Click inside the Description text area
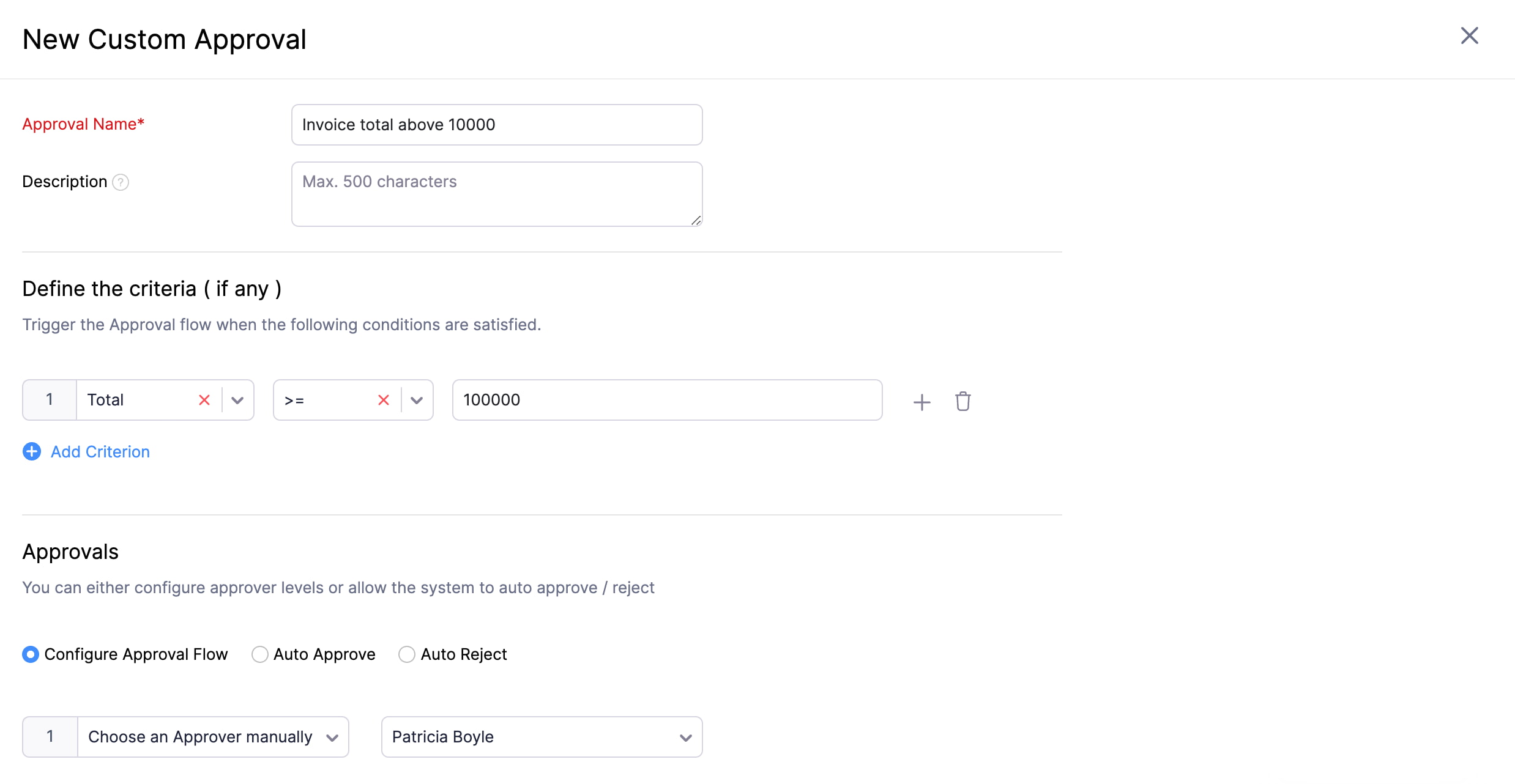 pyautogui.click(x=496, y=193)
